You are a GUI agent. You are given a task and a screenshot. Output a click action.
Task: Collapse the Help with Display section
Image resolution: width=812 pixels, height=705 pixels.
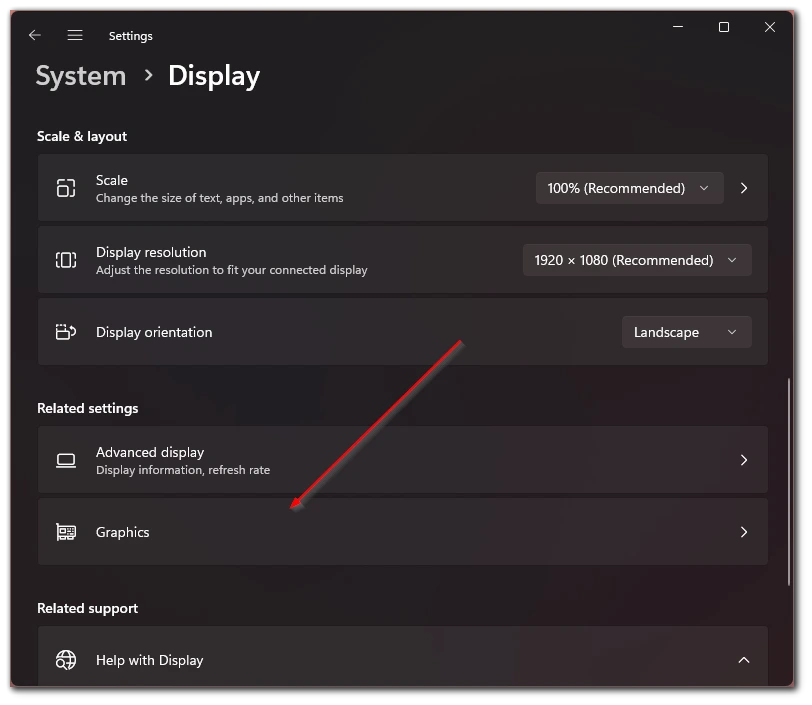click(744, 660)
